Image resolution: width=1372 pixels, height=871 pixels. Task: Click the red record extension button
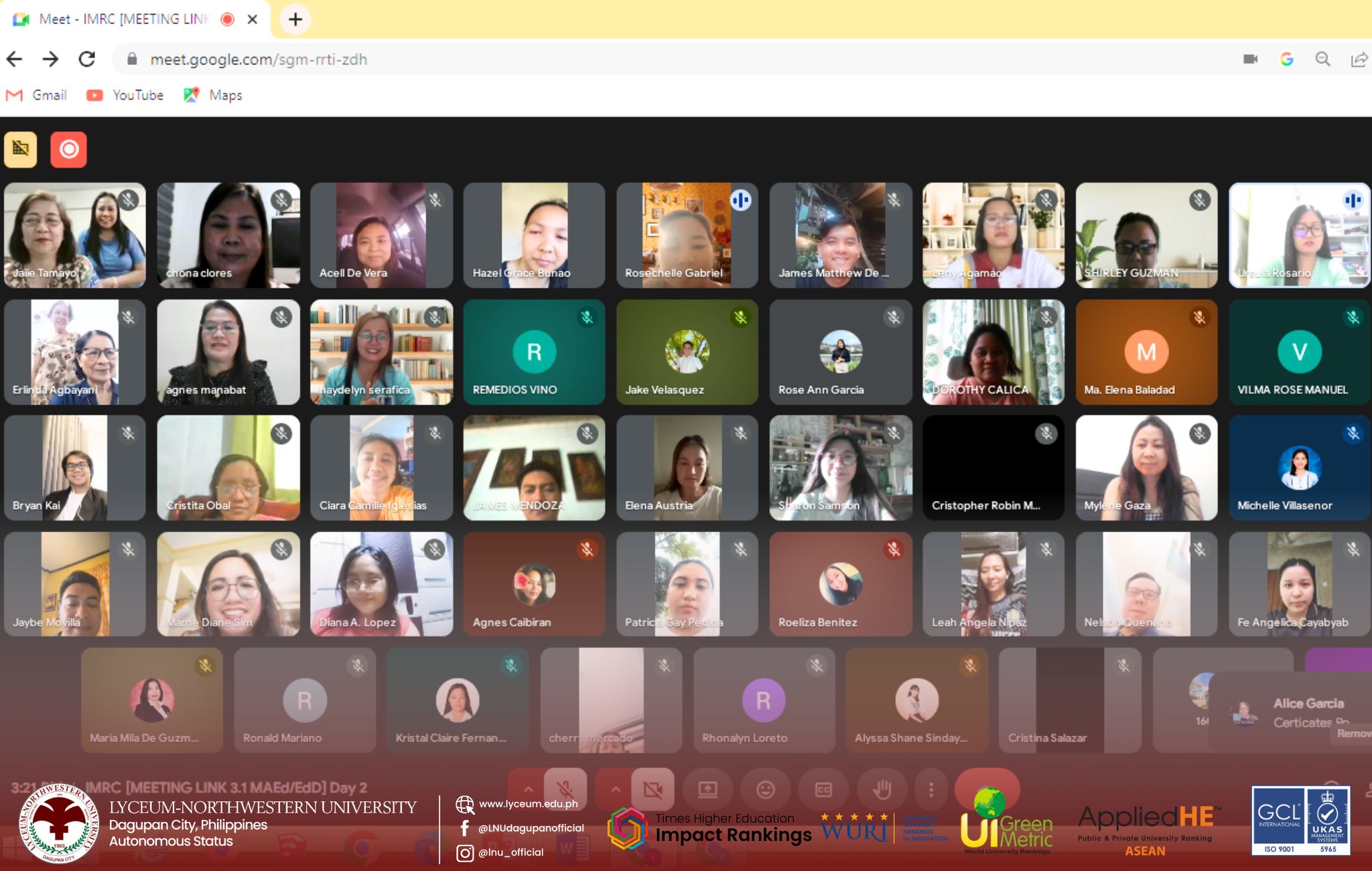click(x=68, y=149)
